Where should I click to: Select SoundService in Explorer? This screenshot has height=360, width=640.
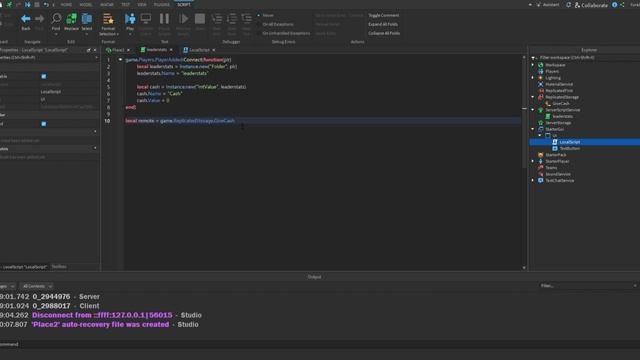pos(558,174)
